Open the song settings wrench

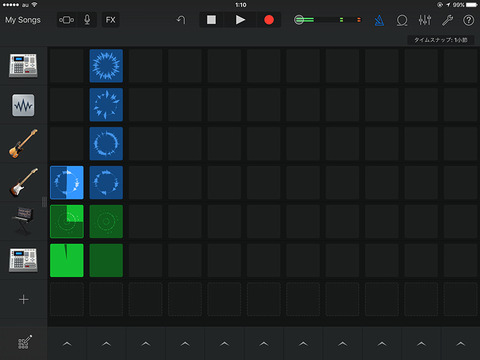pyautogui.click(x=447, y=20)
